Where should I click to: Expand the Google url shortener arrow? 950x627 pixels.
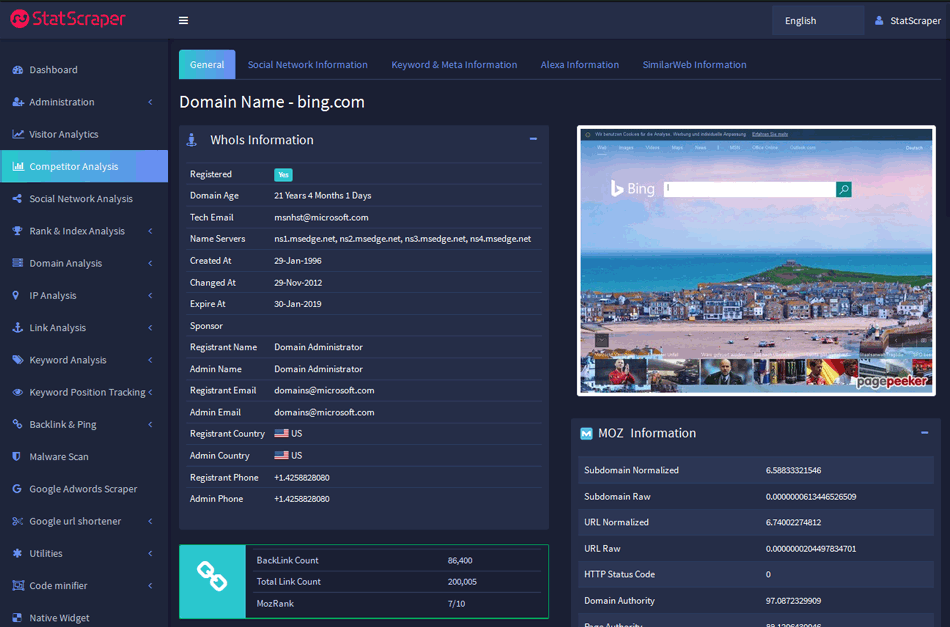(150, 521)
